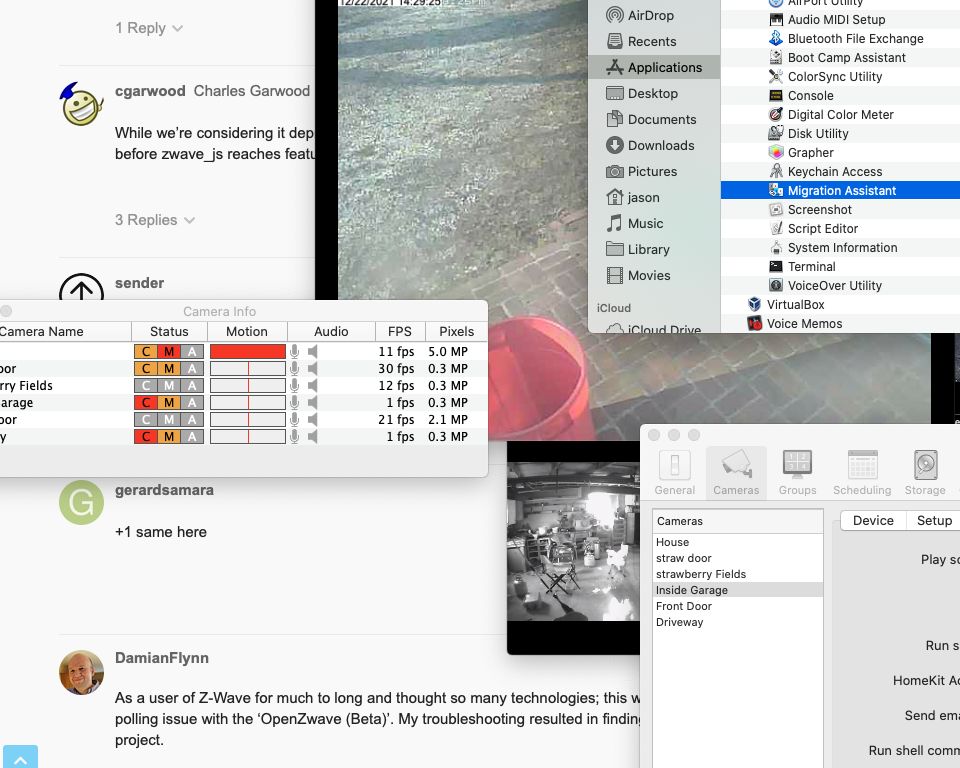Viewport: 960px width, 768px height.
Task: Select strawberry Fields in Cameras list
Action: click(738, 574)
